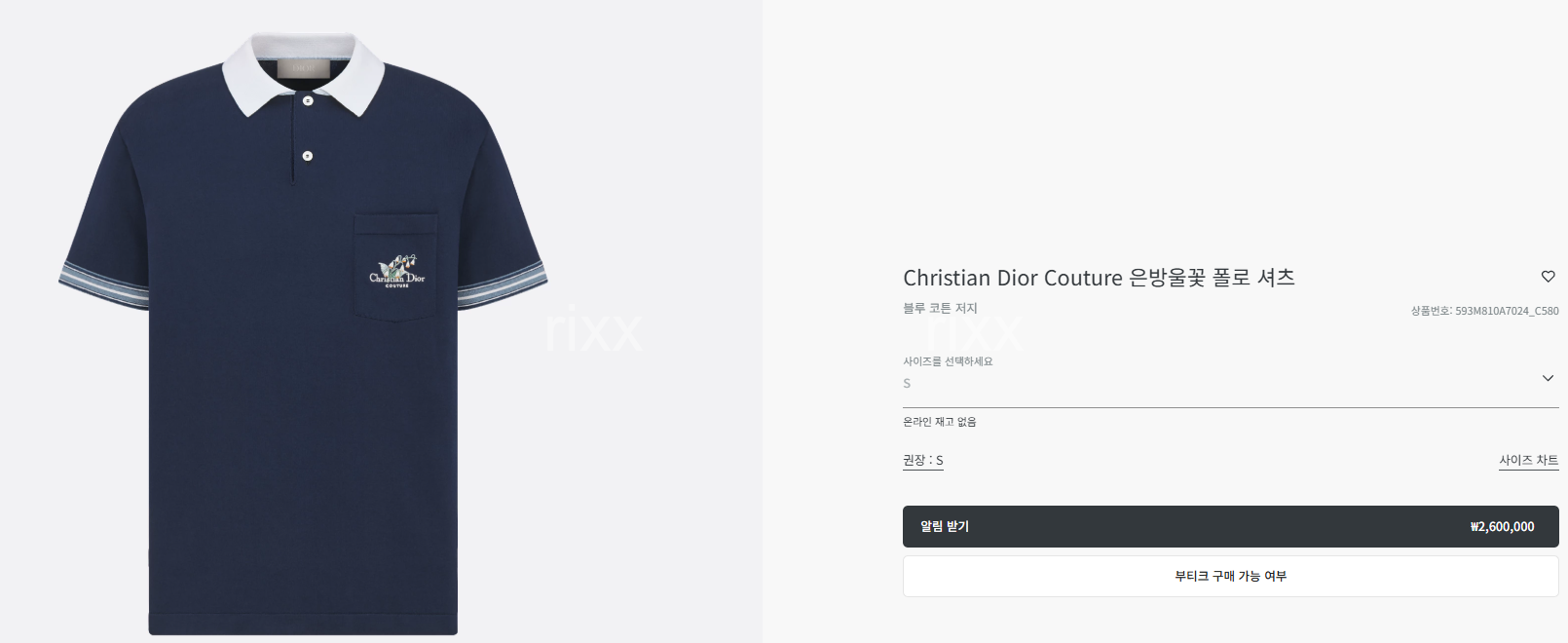This screenshot has height=643, width=1568.
Task: Open the size dropdown showing S
Action: [1230, 383]
